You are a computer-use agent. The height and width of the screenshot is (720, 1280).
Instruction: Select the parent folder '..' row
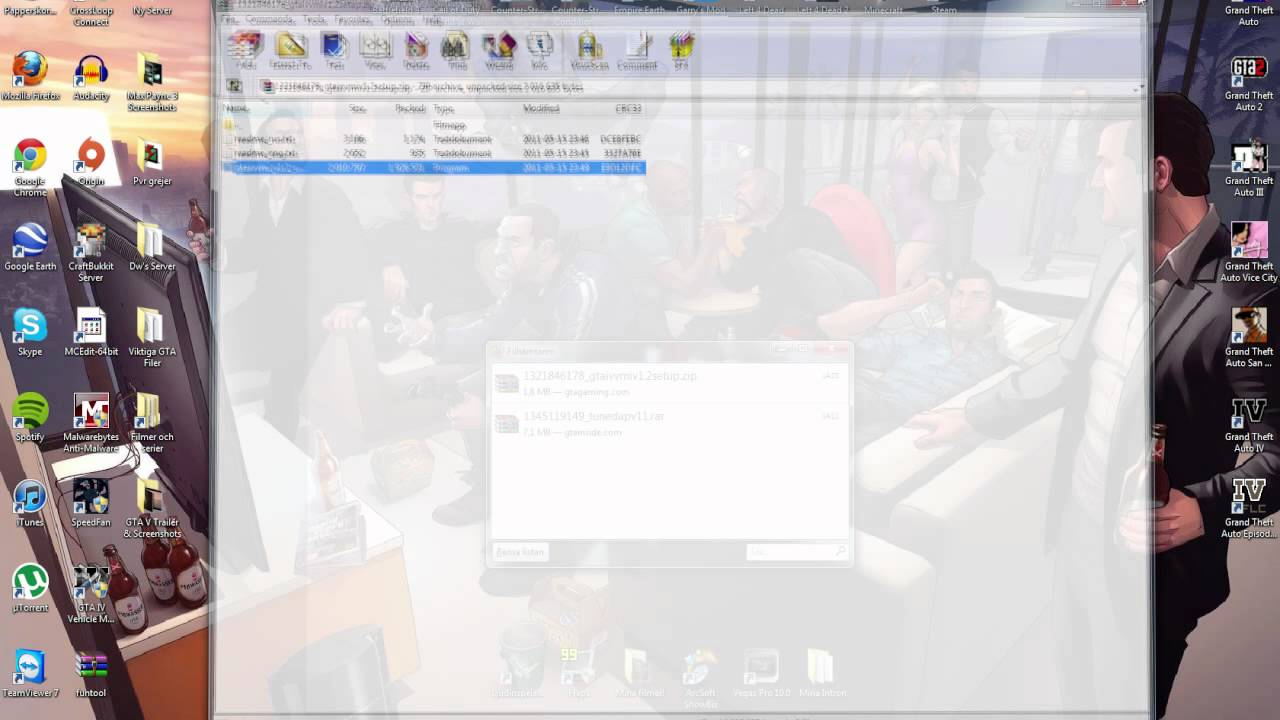[x=433, y=126]
